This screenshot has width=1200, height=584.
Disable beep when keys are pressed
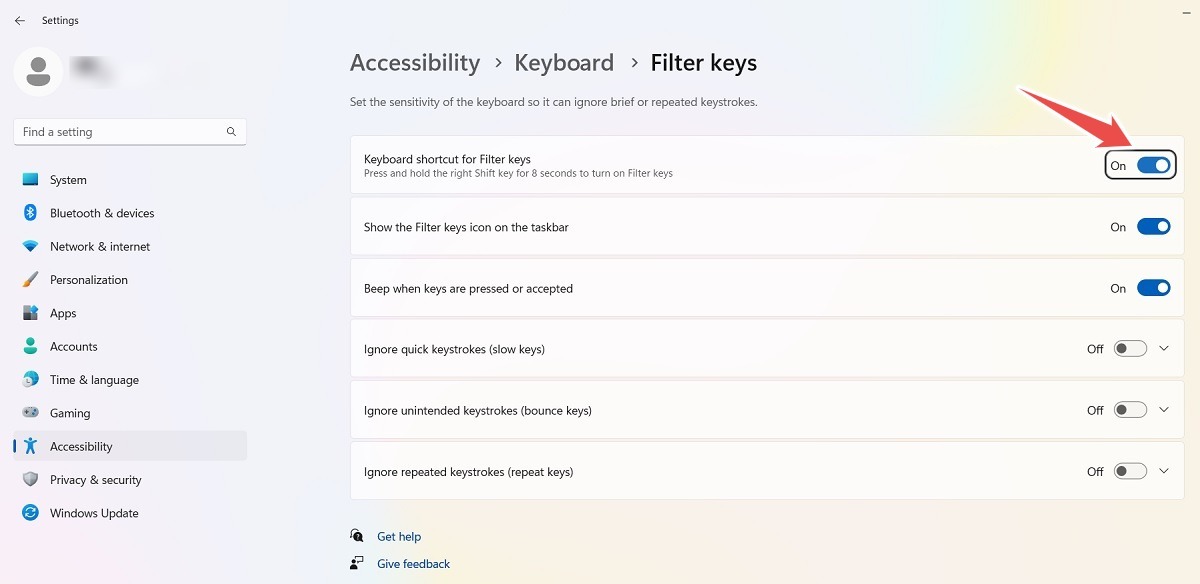click(x=1152, y=287)
